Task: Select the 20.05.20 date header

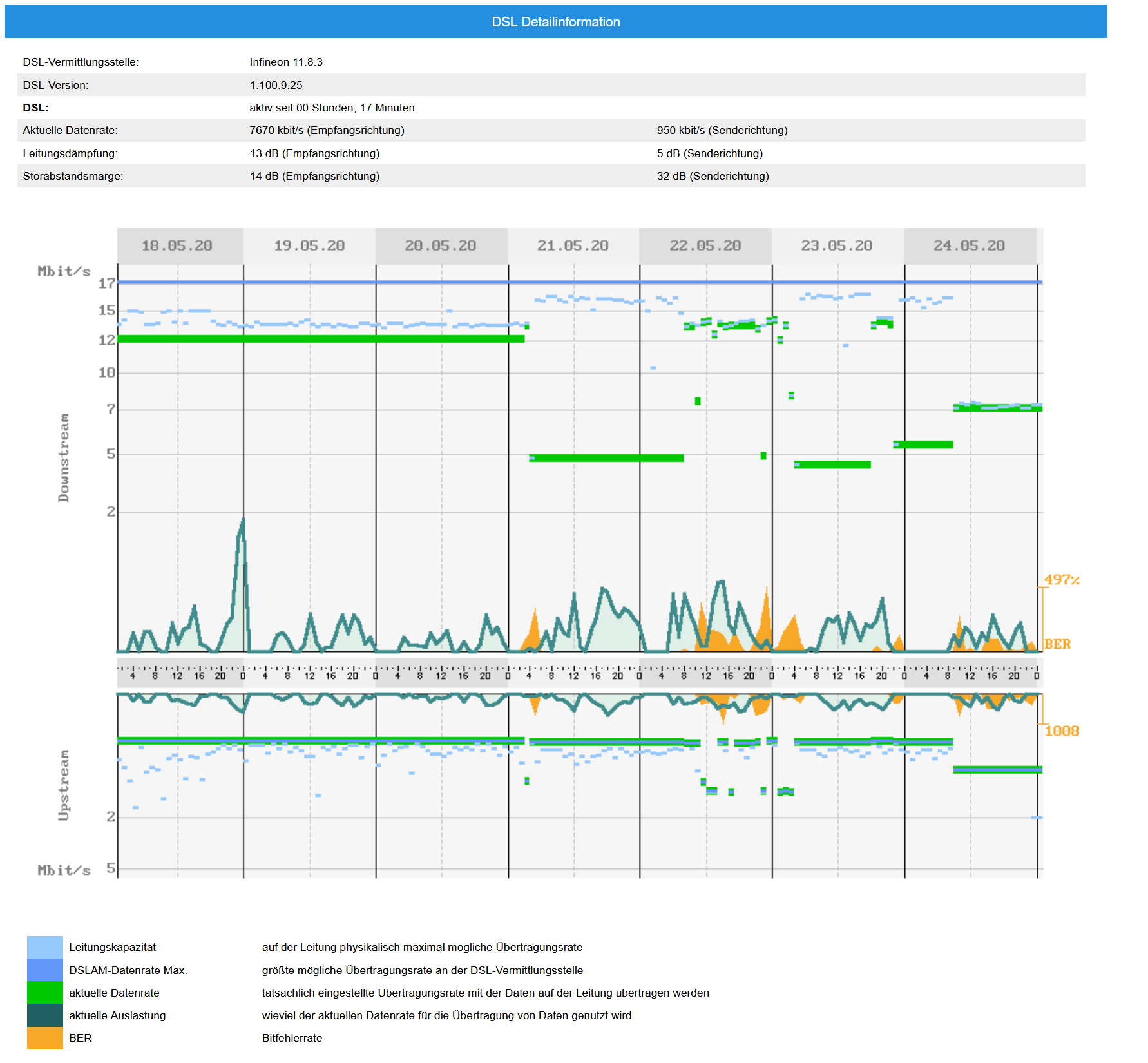Action: (x=441, y=245)
